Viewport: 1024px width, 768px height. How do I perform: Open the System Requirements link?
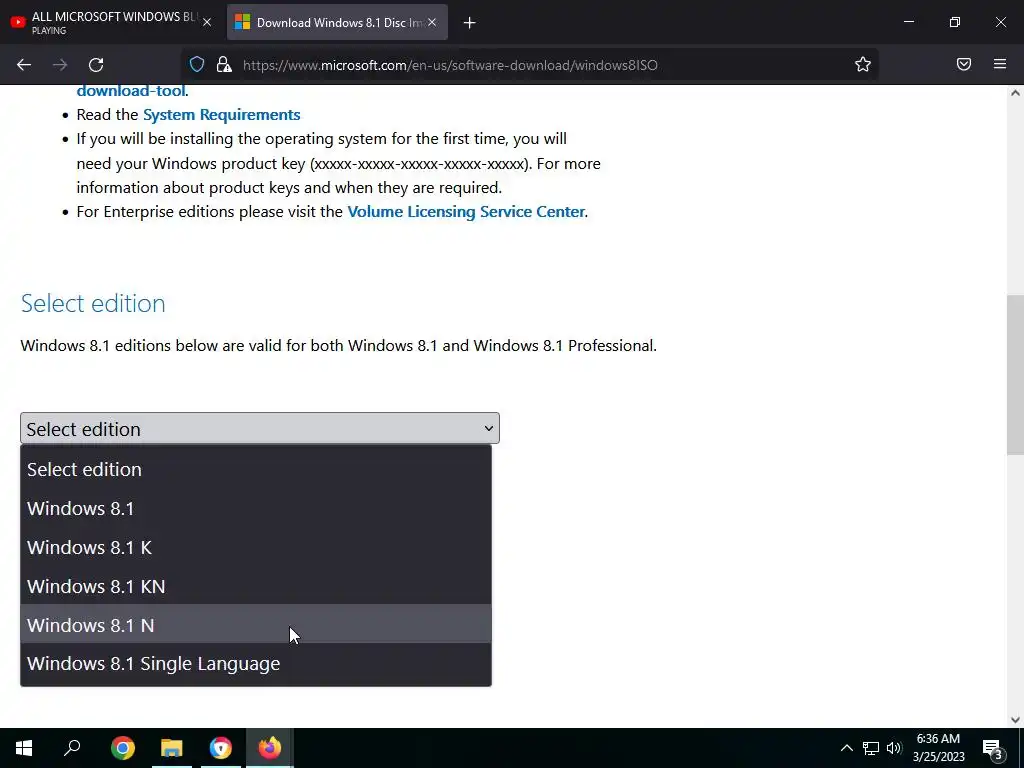click(221, 115)
